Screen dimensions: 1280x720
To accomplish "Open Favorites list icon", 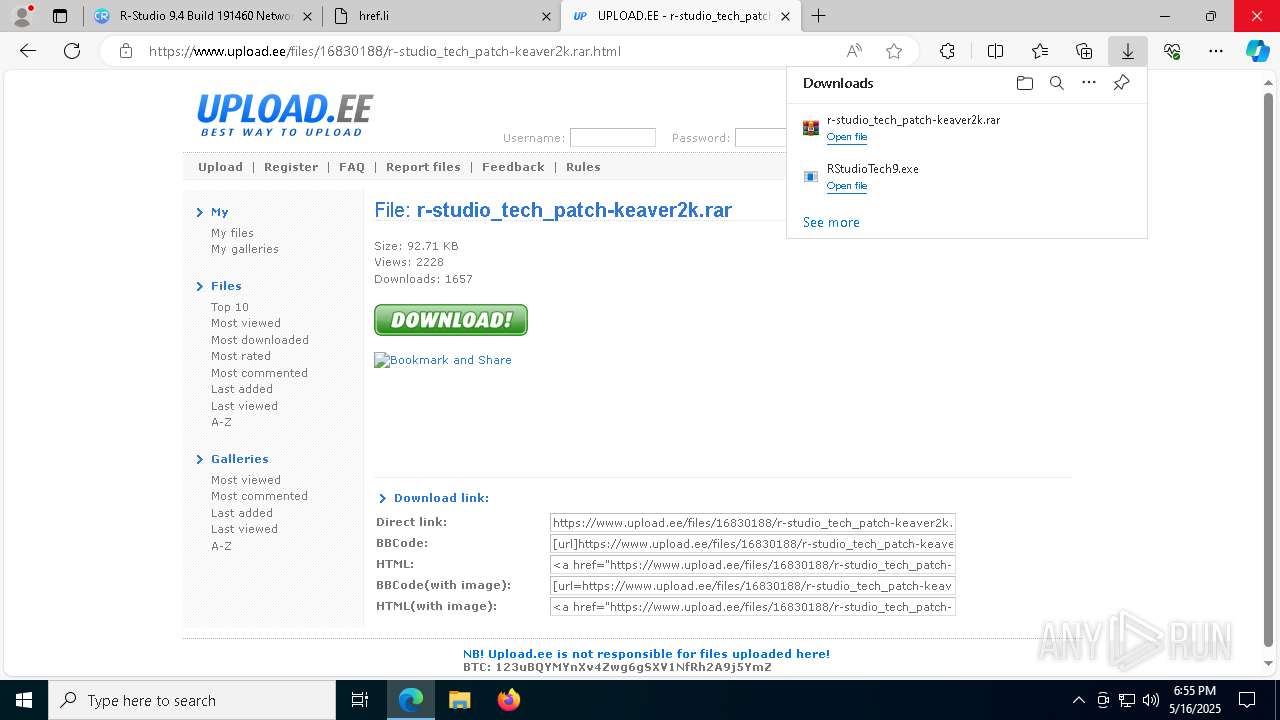I will (1040, 51).
